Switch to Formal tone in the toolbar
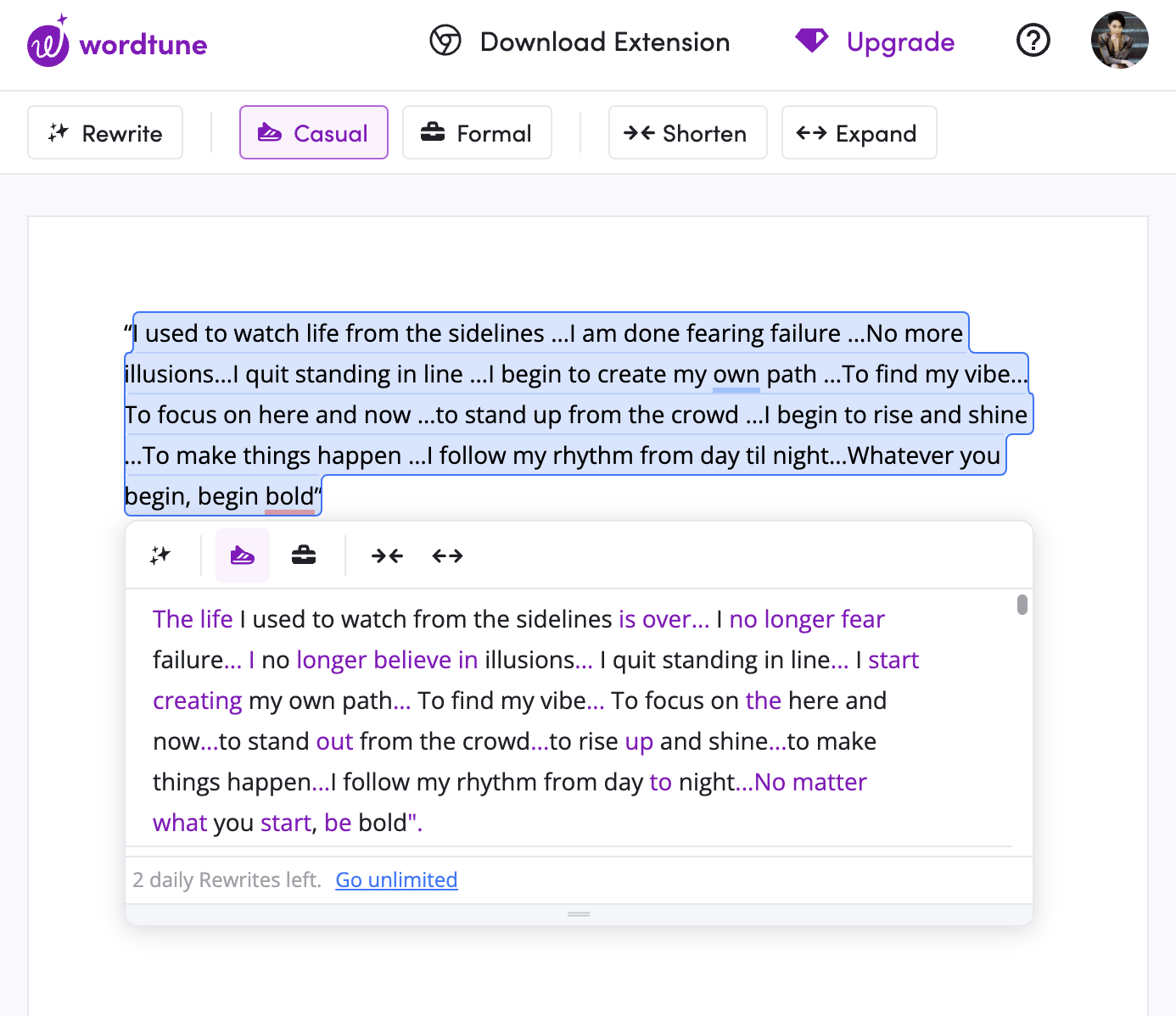 pyautogui.click(x=477, y=132)
